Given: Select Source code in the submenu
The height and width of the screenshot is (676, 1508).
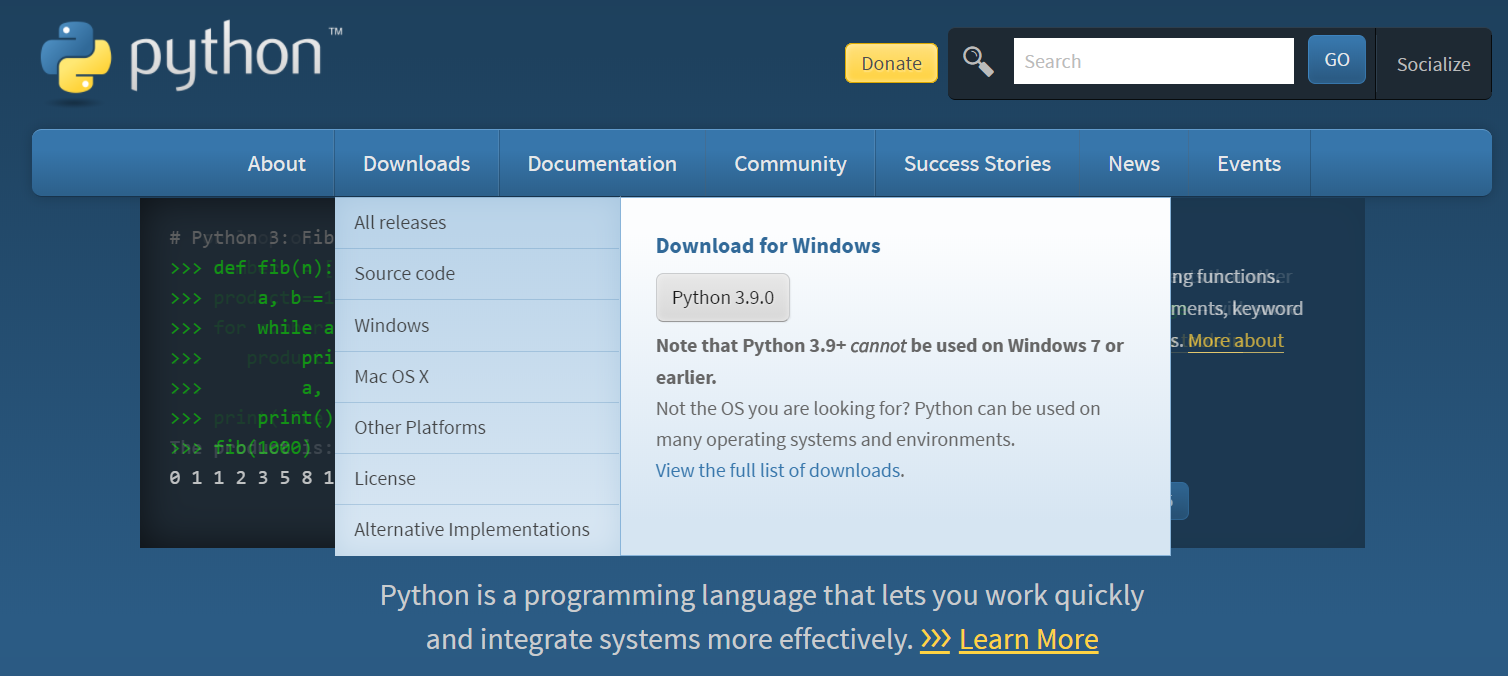Looking at the screenshot, I should point(478,274).
